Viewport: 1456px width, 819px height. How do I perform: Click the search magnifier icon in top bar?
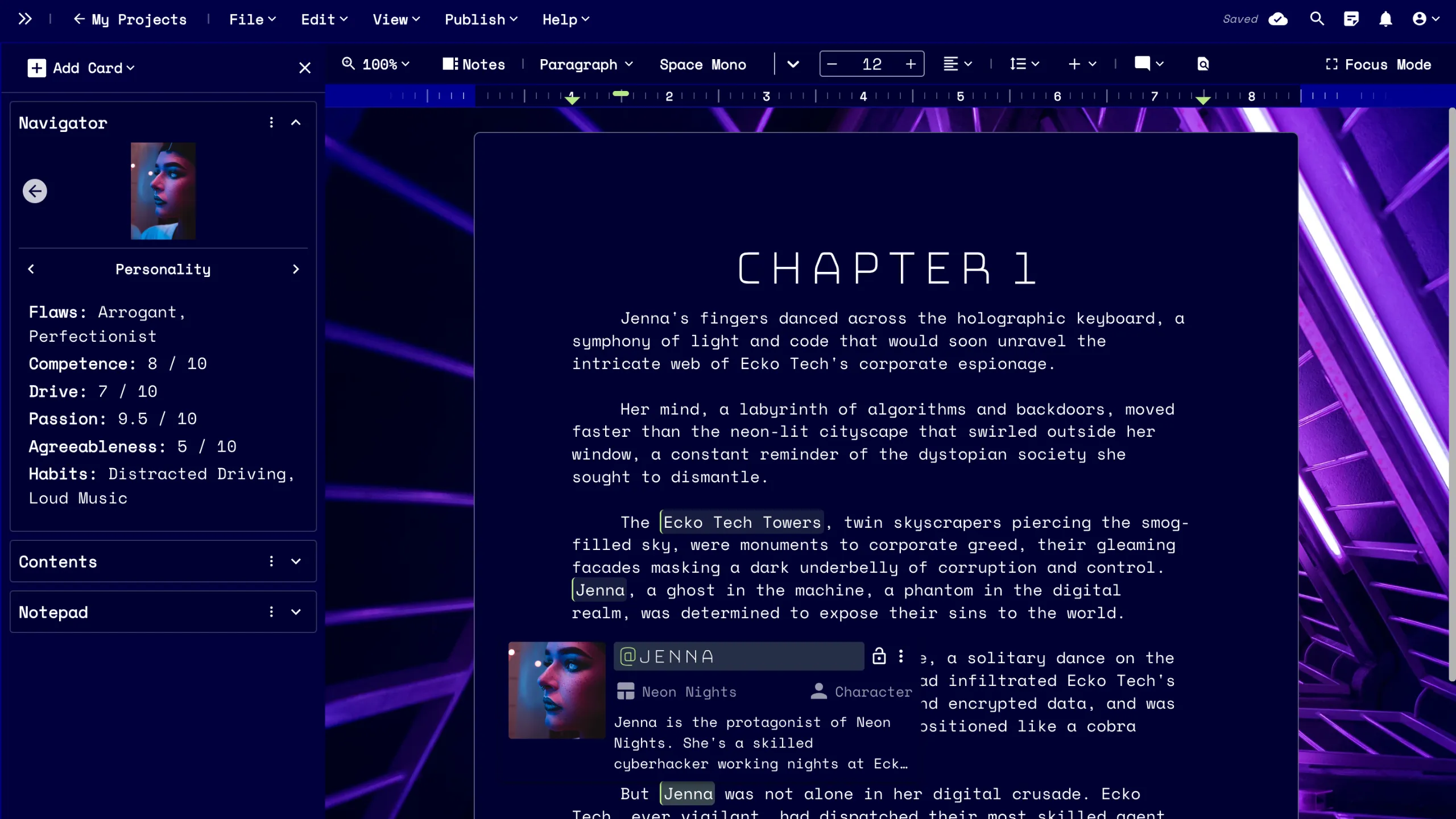tap(1317, 19)
